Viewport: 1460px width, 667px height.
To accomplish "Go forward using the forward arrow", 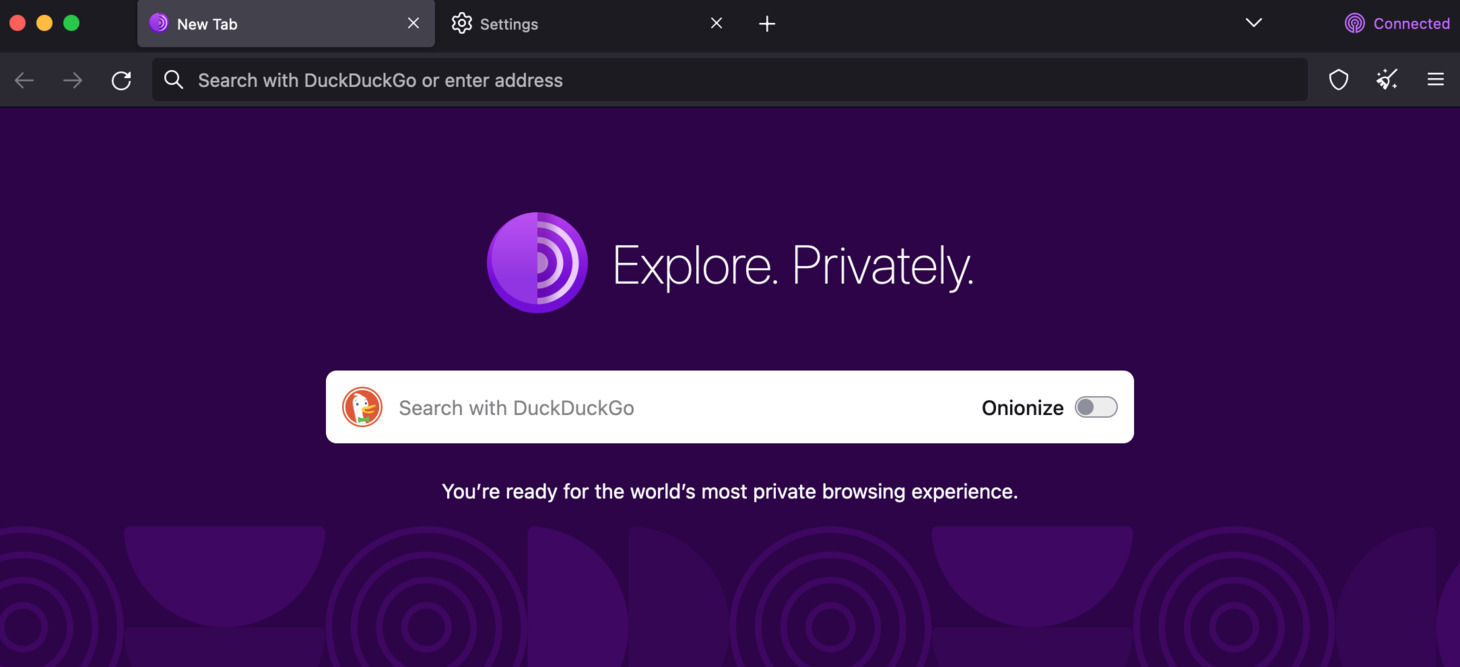I will coord(72,80).
